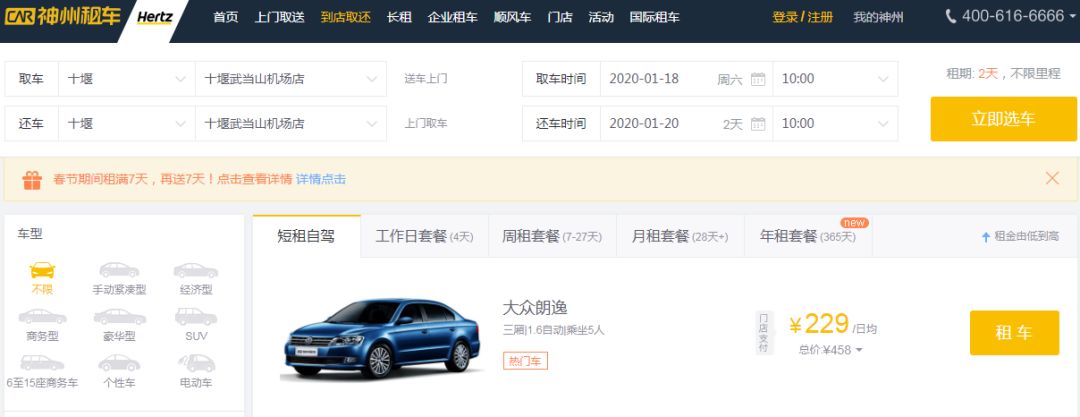Toggle 送车上门 delivery option
The image size is (1080, 417).
coord(426,79)
